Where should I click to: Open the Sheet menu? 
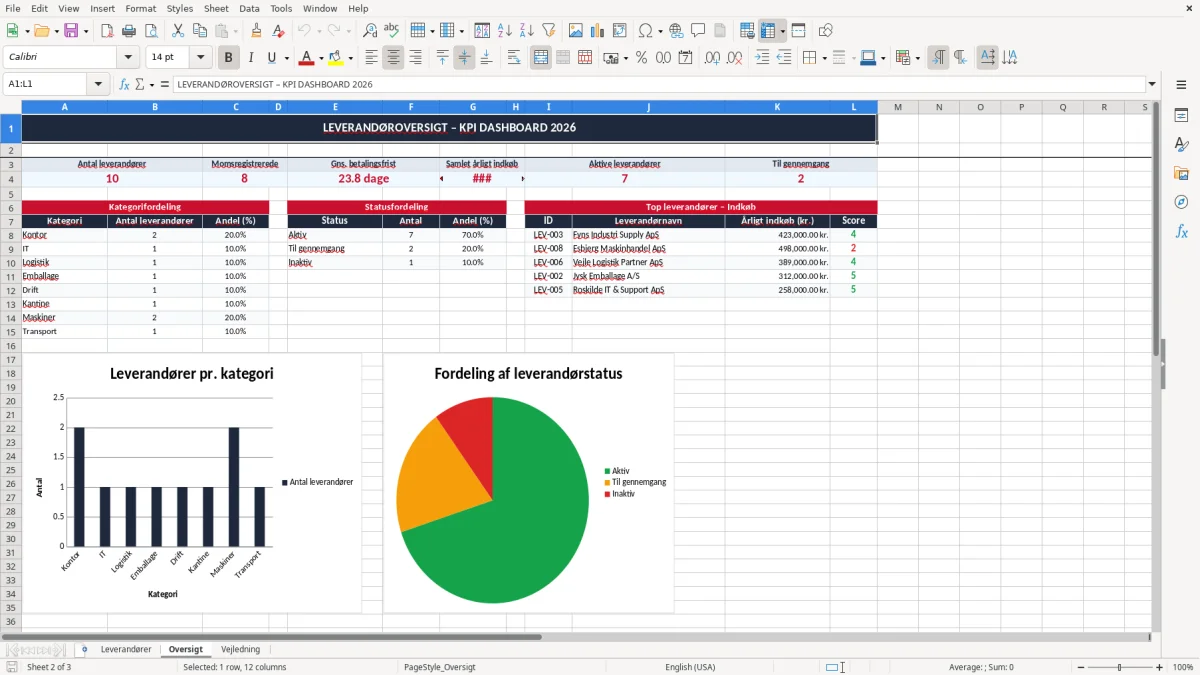pyautogui.click(x=216, y=8)
